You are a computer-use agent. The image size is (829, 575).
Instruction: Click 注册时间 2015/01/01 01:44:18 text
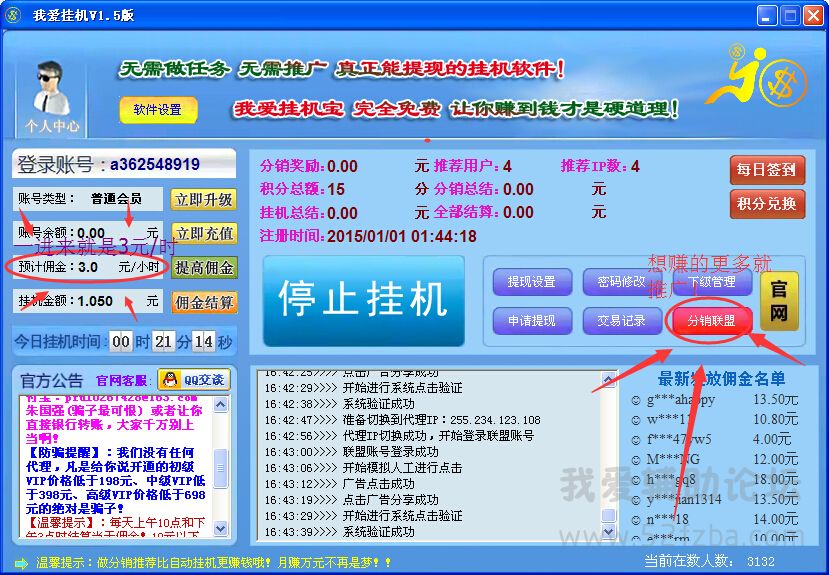coord(368,236)
